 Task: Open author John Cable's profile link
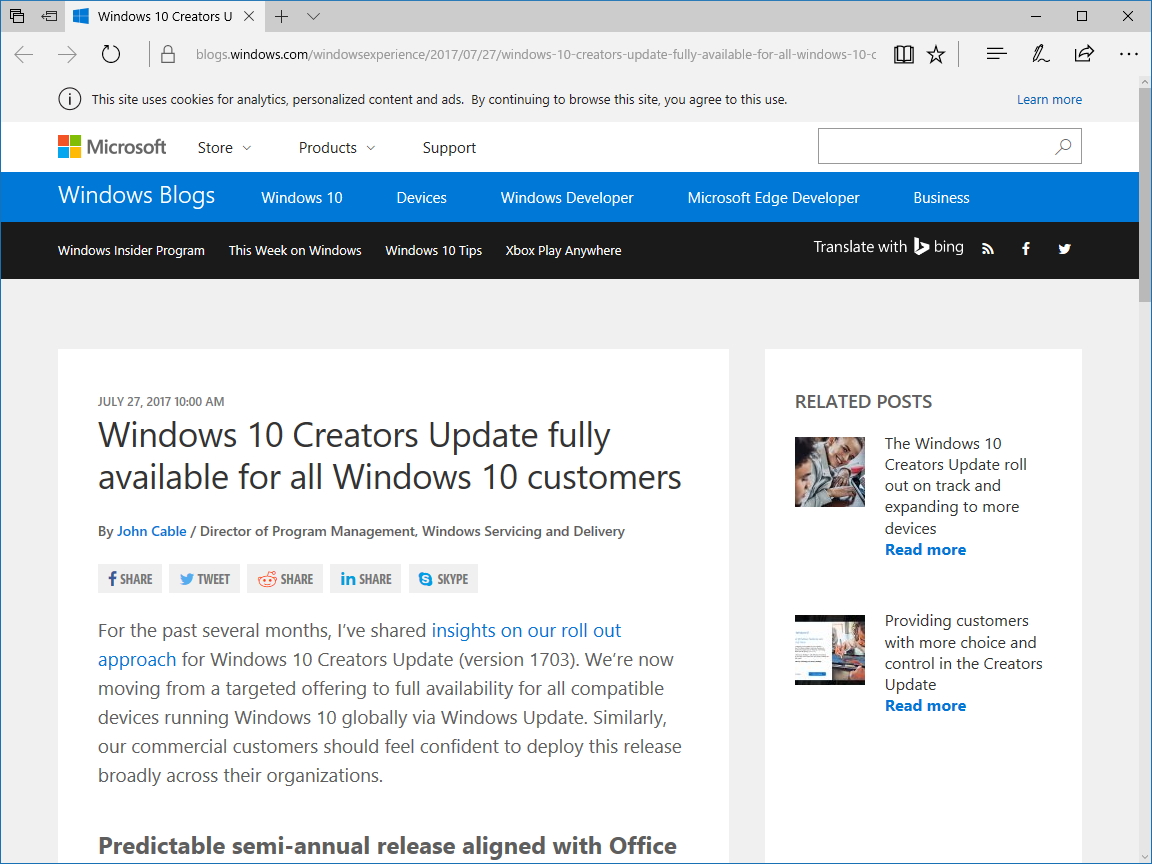[x=151, y=531]
